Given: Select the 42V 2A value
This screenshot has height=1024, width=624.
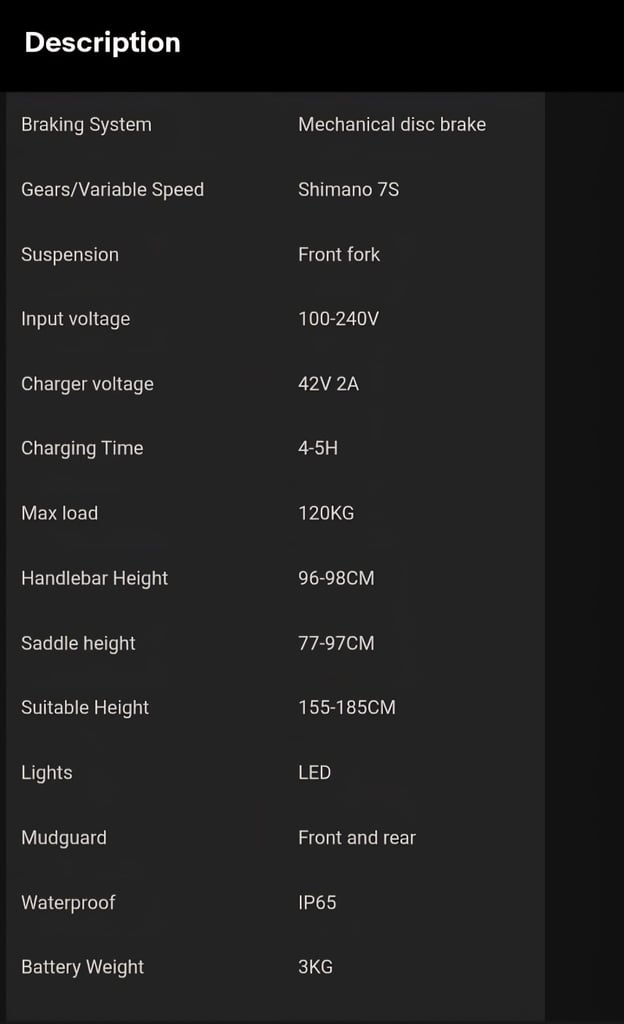Looking at the screenshot, I should [328, 384].
